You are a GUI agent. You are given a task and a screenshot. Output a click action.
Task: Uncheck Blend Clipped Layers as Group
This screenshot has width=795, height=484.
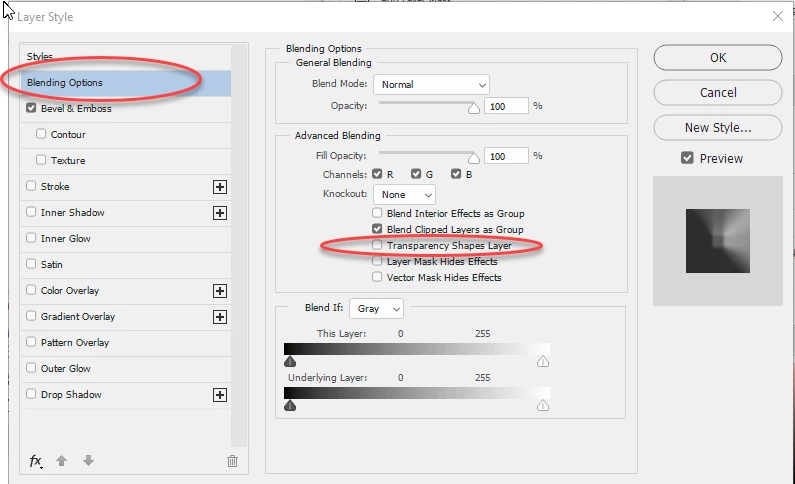(x=377, y=229)
